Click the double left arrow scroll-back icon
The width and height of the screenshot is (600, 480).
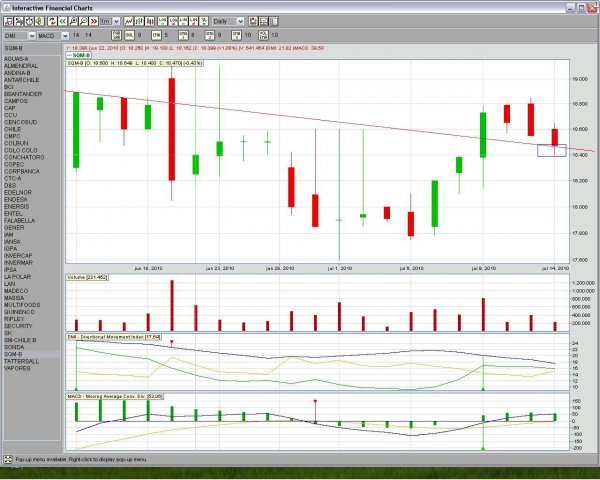pyautogui.click(x=62, y=21)
